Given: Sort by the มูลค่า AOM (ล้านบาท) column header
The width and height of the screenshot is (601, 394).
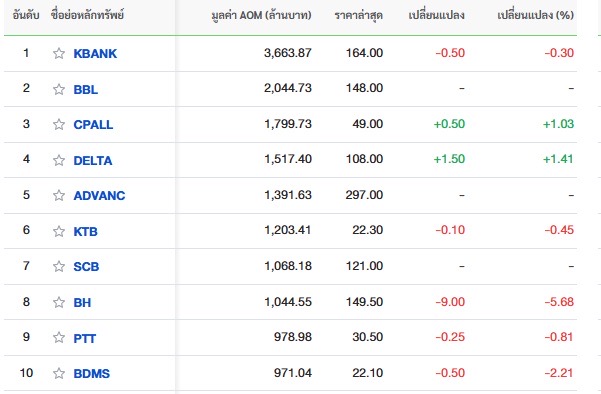Looking at the screenshot, I should coord(261,15).
